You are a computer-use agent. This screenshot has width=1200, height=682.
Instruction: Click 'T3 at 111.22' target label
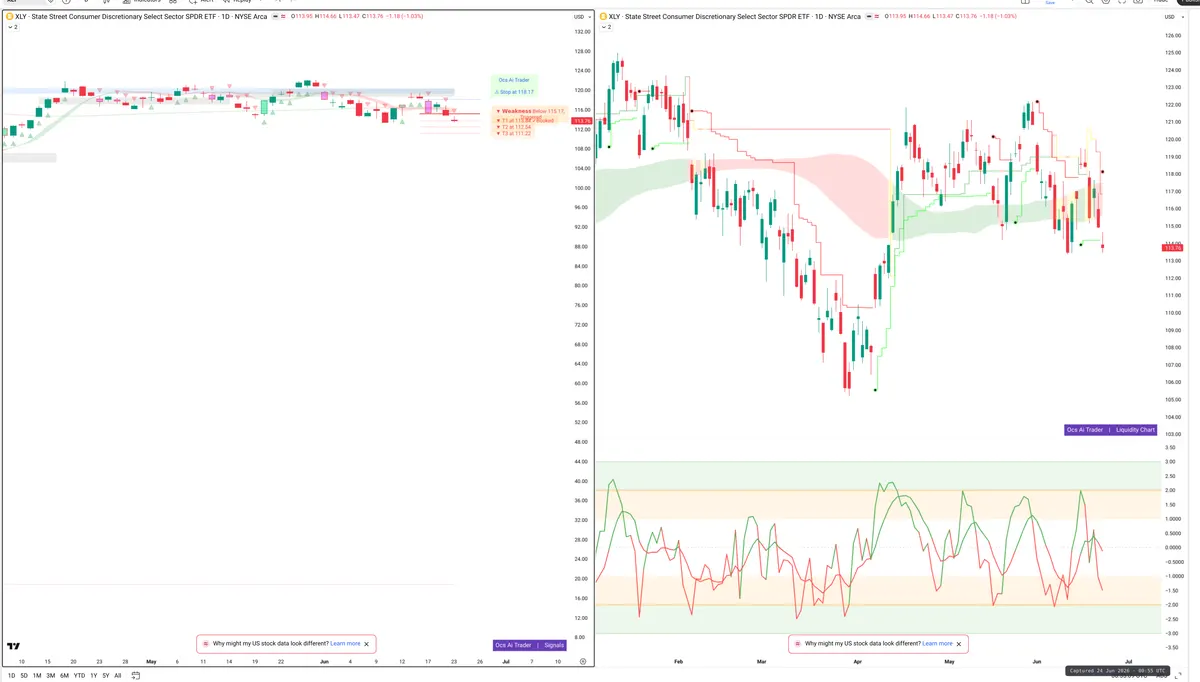click(516, 133)
